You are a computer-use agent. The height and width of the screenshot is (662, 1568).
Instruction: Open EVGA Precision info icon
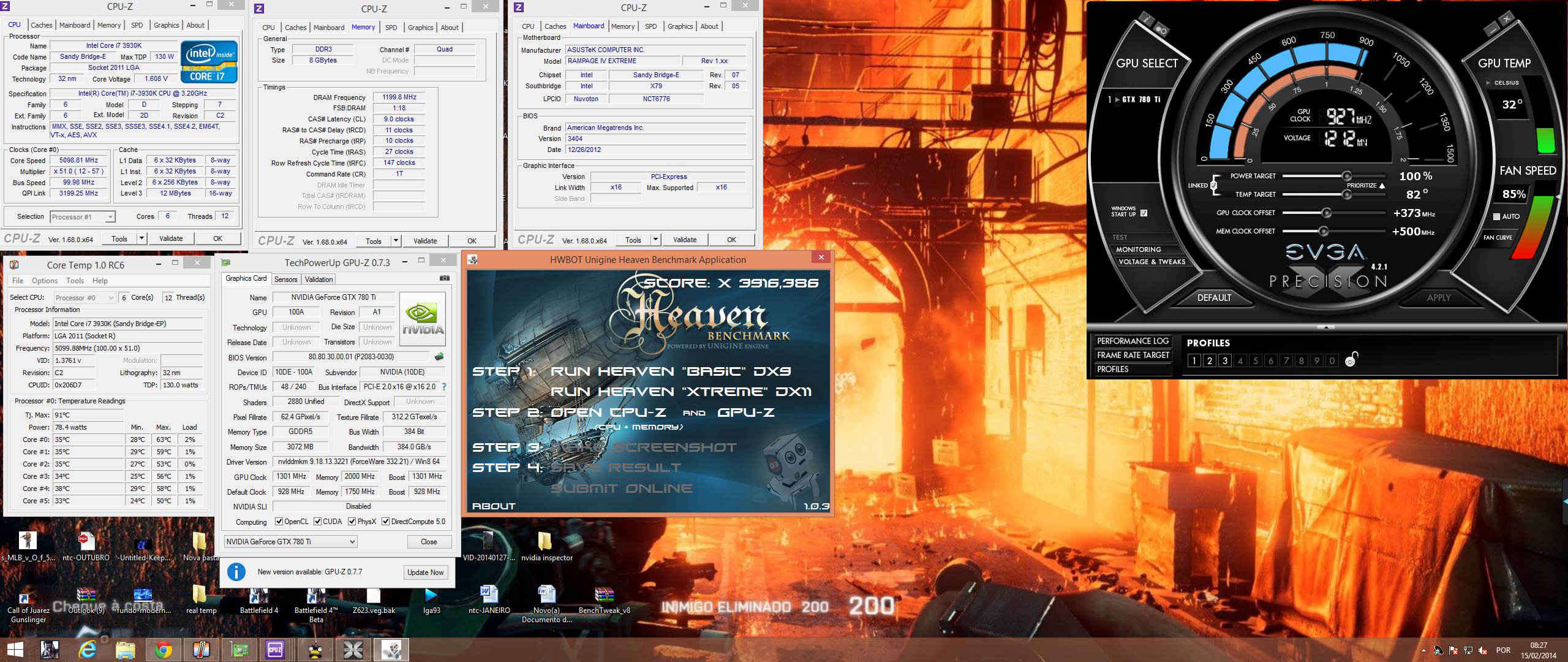tap(1146, 18)
